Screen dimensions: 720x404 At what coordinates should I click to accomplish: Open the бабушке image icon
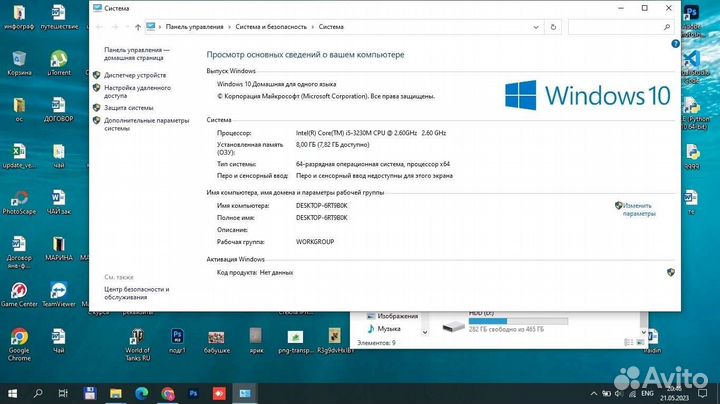click(217, 342)
